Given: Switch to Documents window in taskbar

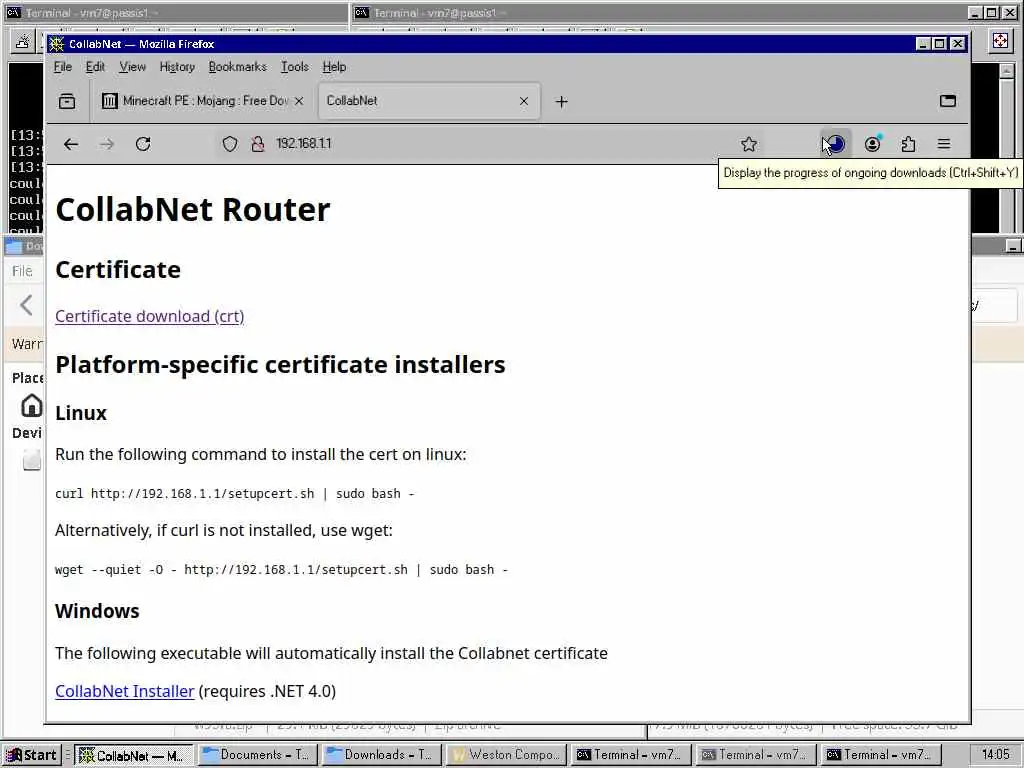Looking at the screenshot, I should 257,756.
